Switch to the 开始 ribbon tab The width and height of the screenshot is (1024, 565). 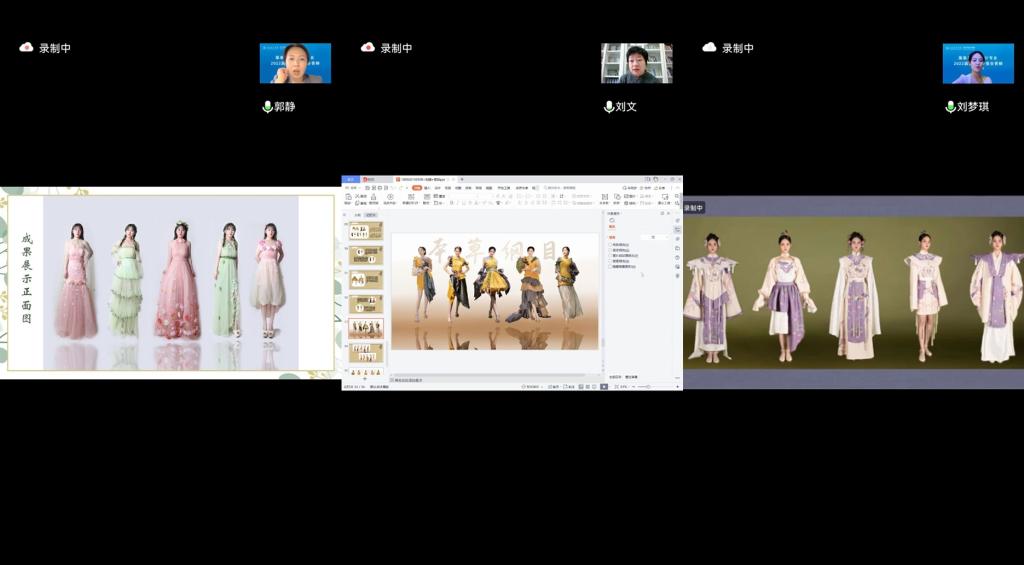point(417,187)
